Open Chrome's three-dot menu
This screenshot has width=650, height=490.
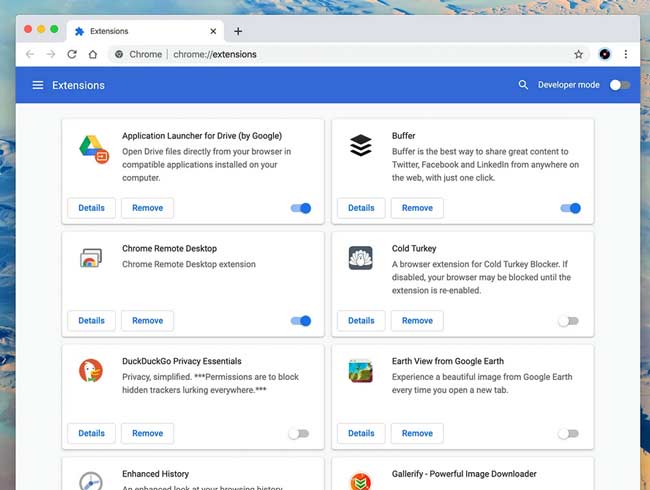(626, 54)
